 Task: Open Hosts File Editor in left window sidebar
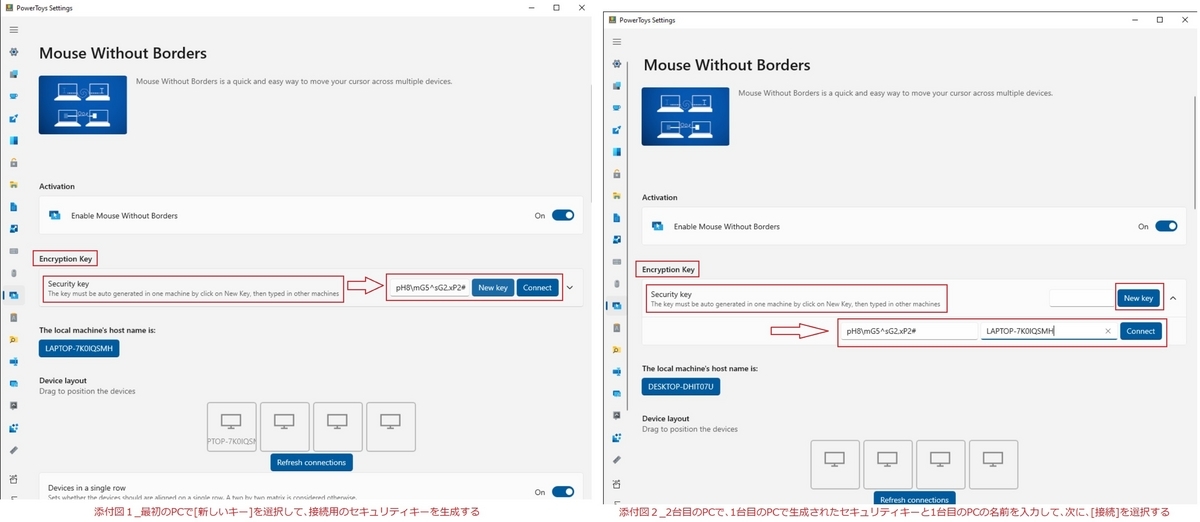coord(13,206)
